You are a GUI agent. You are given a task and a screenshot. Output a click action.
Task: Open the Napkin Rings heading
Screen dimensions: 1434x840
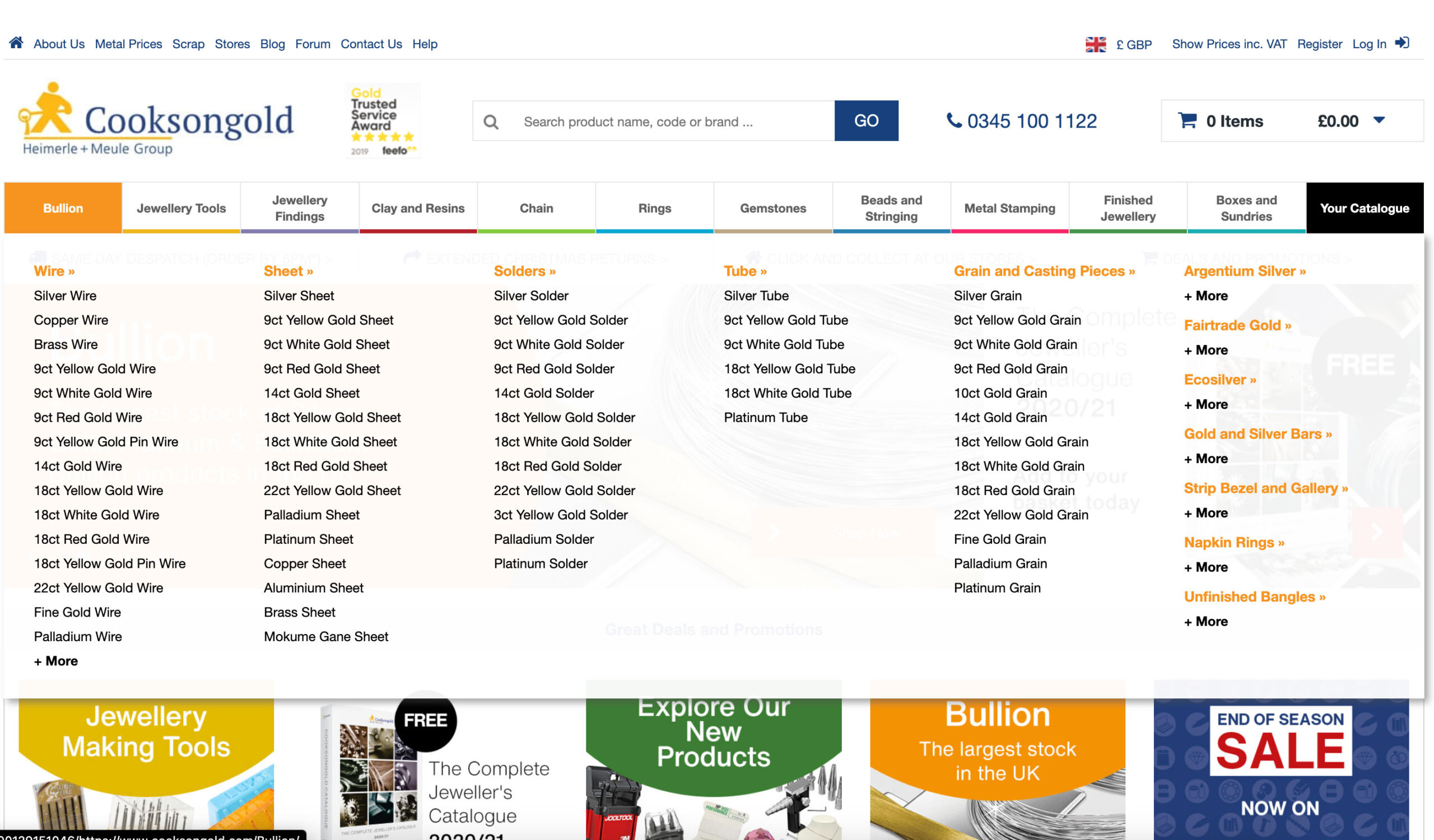pos(1234,543)
